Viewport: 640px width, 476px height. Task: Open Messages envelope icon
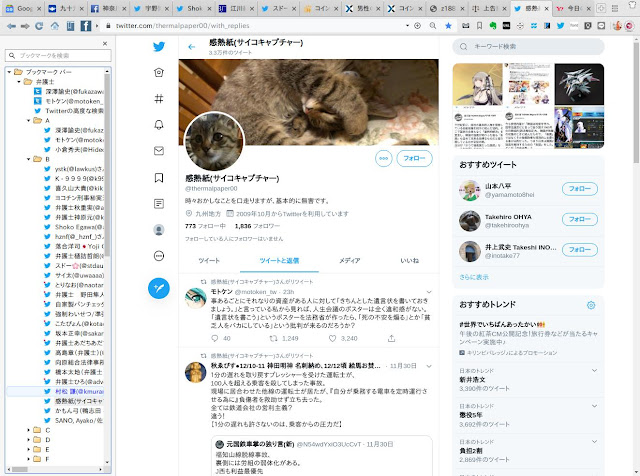coord(159,151)
